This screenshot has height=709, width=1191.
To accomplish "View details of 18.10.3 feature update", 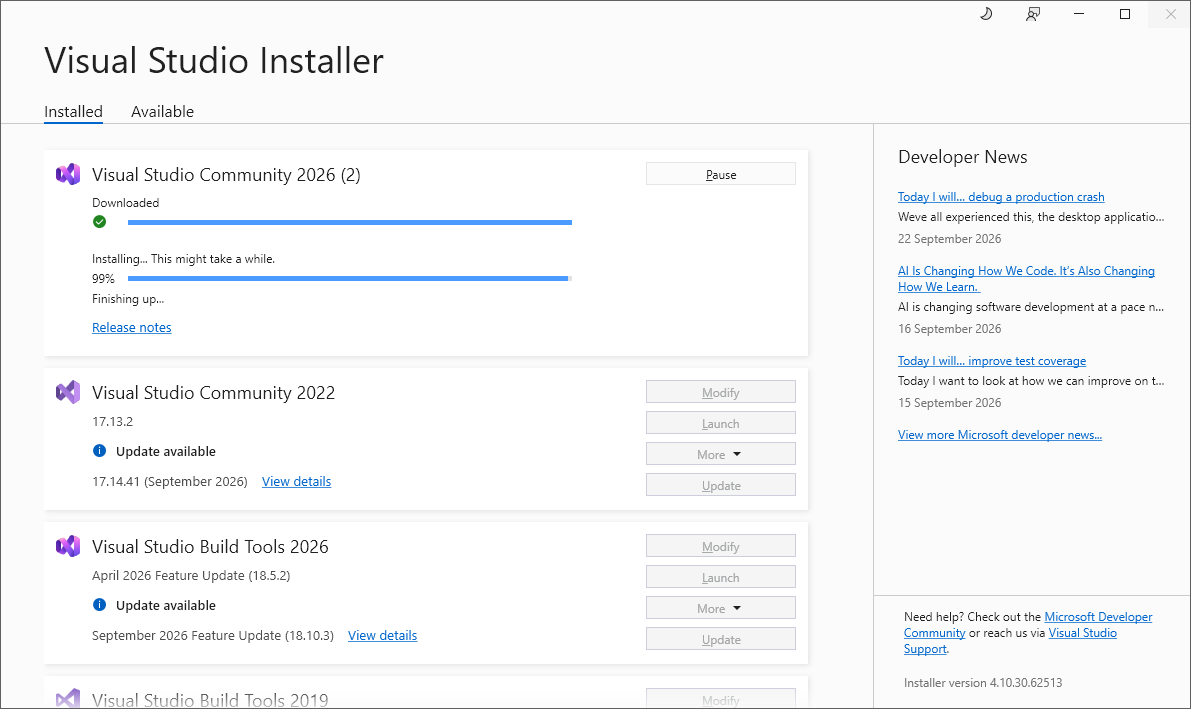I will pos(382,636).
